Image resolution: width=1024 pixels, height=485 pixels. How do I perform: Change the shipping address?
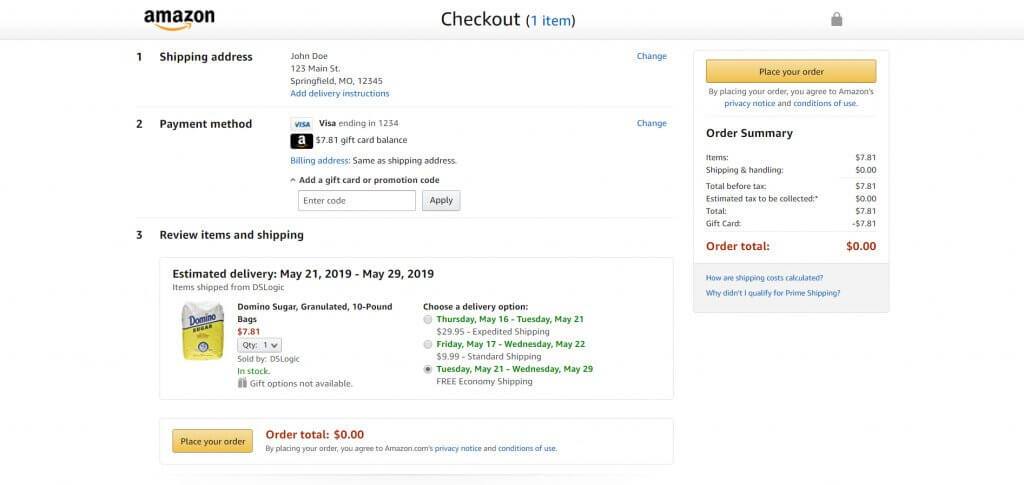point(651,56)
